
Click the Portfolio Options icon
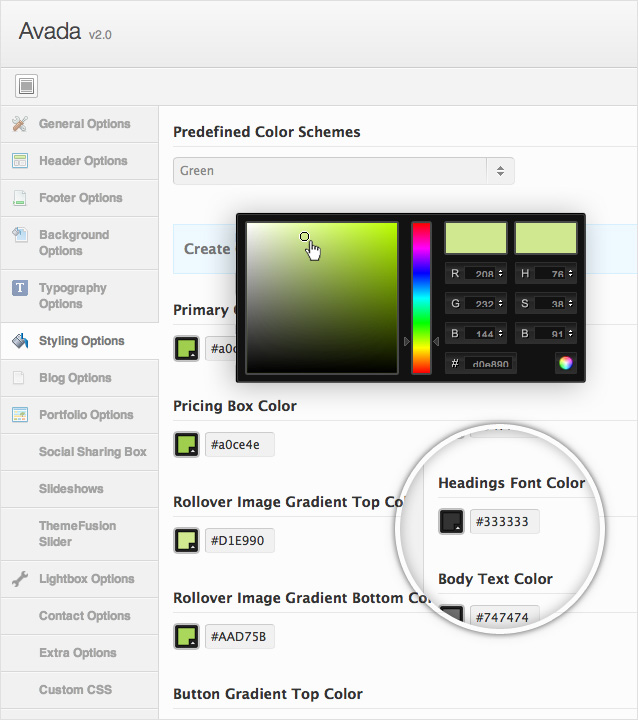20,415
